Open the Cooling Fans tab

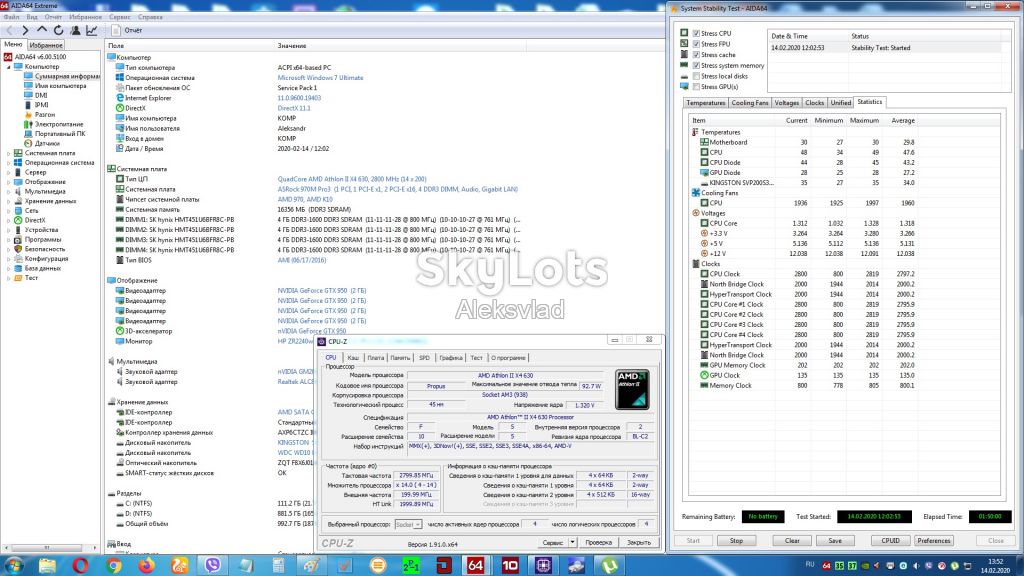tap(750, 103)
